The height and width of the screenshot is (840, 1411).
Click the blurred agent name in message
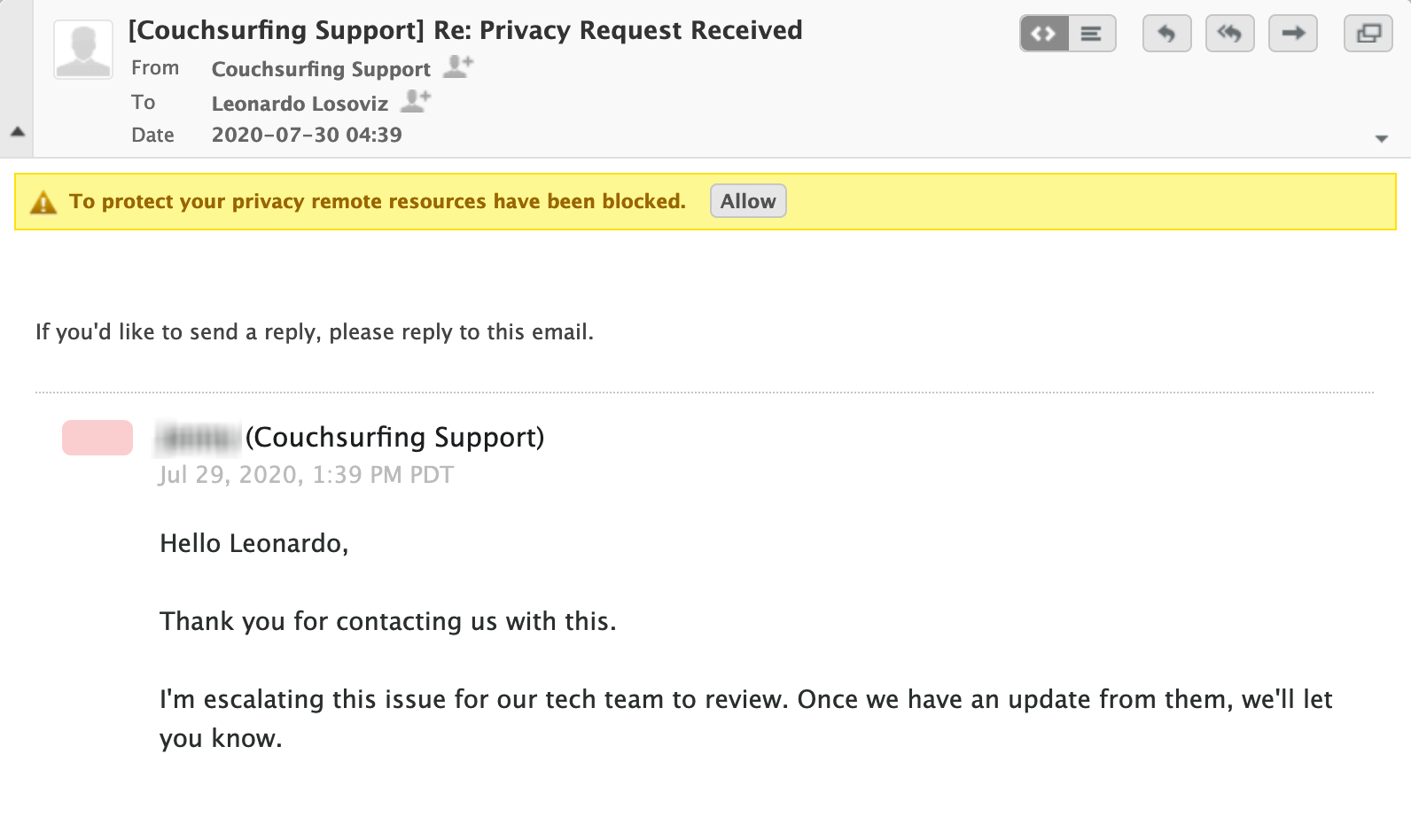(x=199, y=438)
